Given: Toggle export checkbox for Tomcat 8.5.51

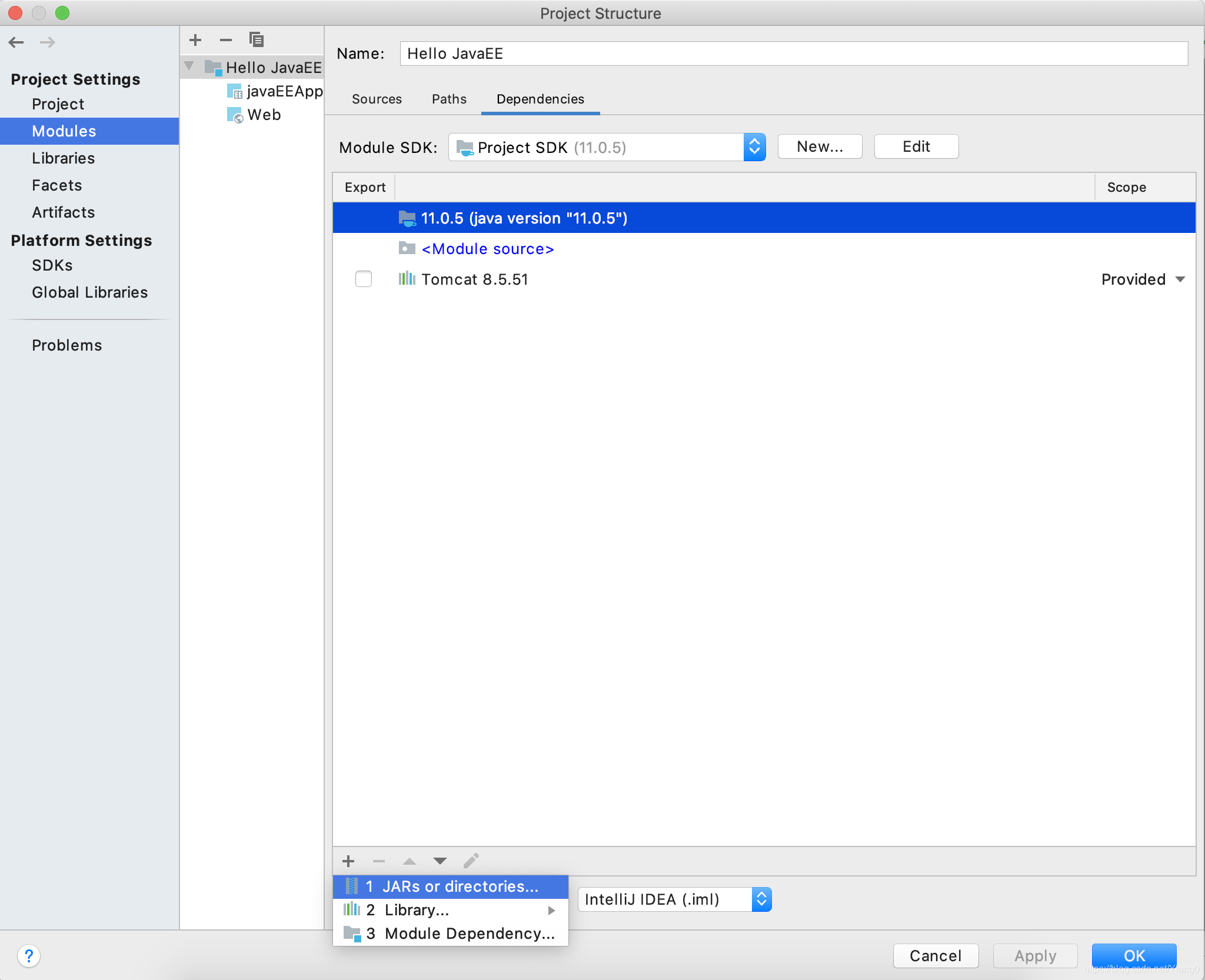Looking at the screenshot, I should click(364, 279).
